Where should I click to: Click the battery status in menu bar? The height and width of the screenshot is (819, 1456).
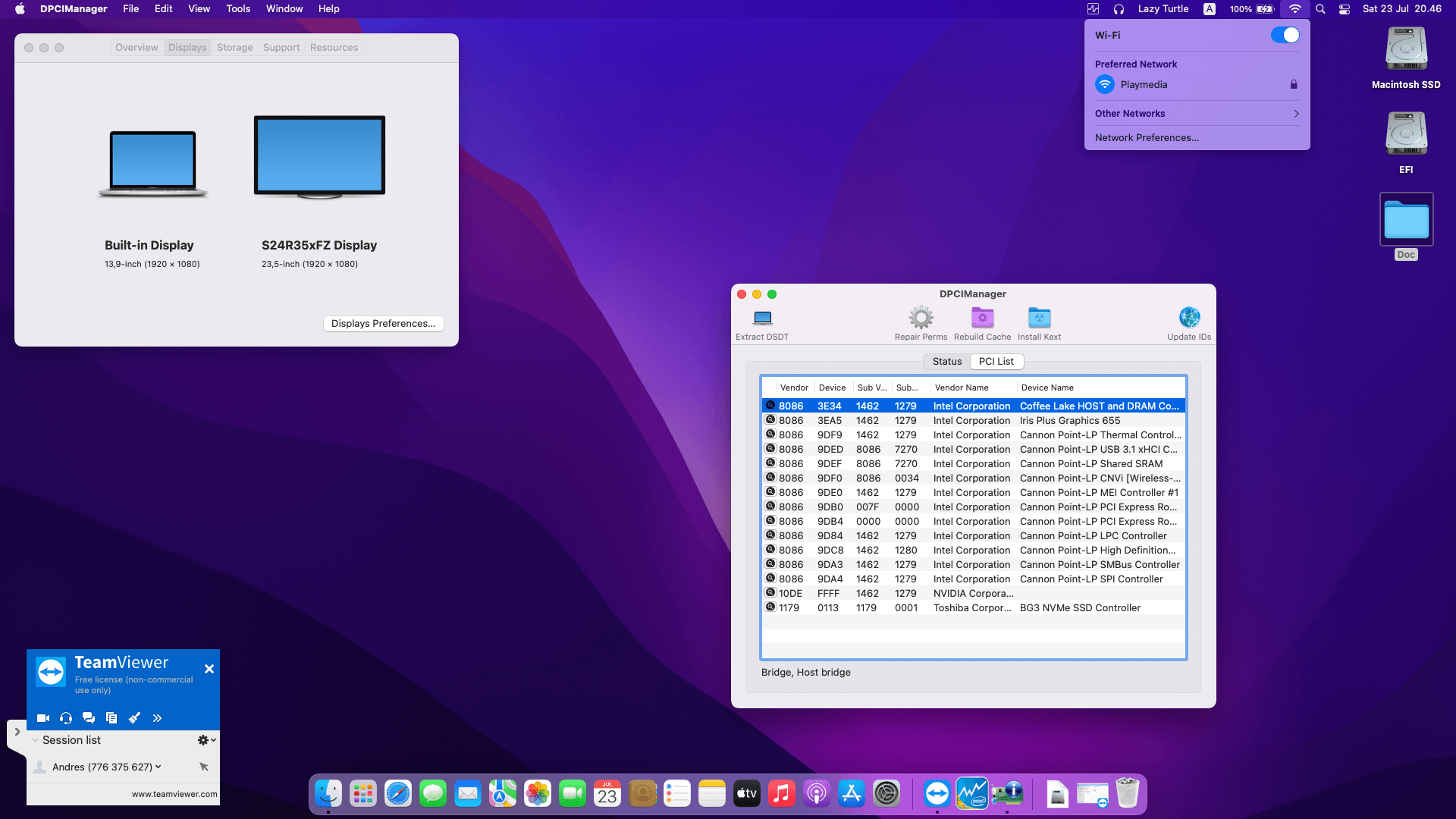click(1252, 9)
